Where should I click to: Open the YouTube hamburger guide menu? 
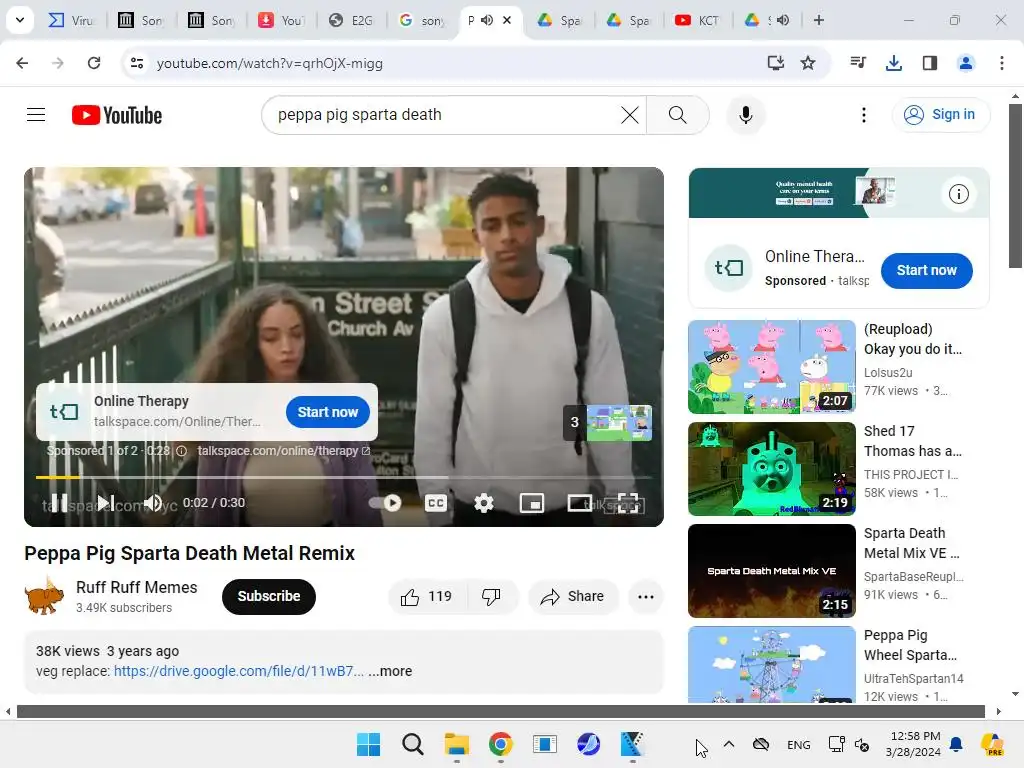[36, 115]
